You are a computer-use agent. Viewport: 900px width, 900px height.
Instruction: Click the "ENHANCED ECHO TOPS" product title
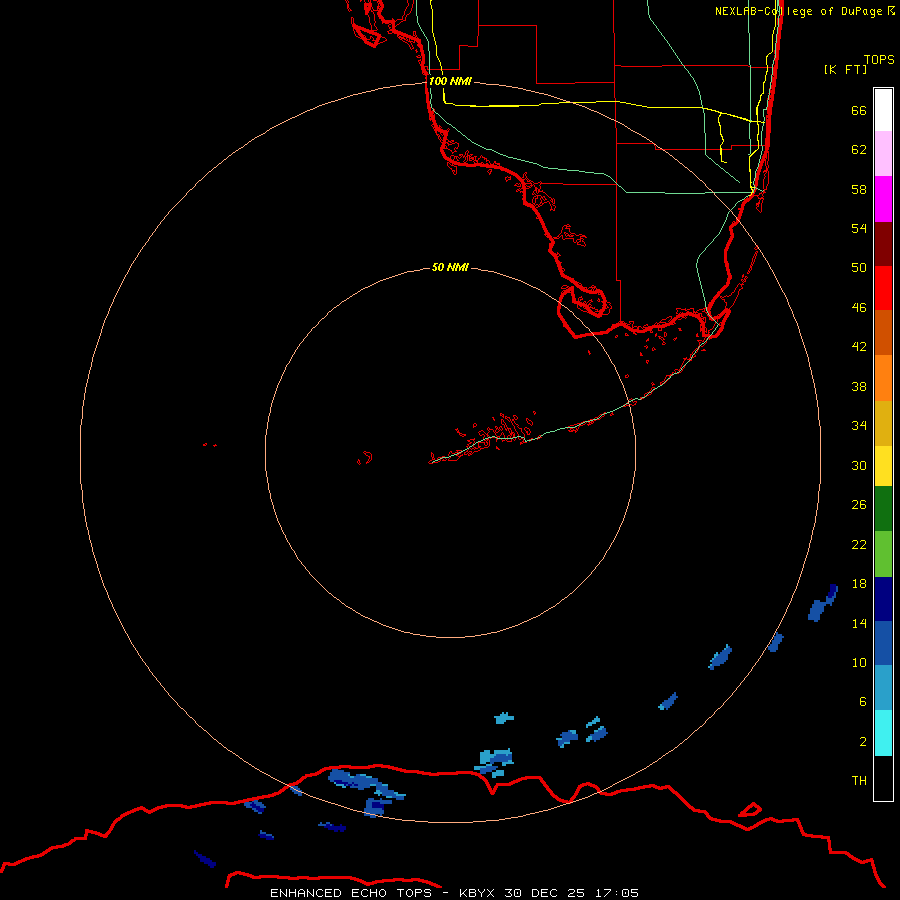[x=351, y=893]
